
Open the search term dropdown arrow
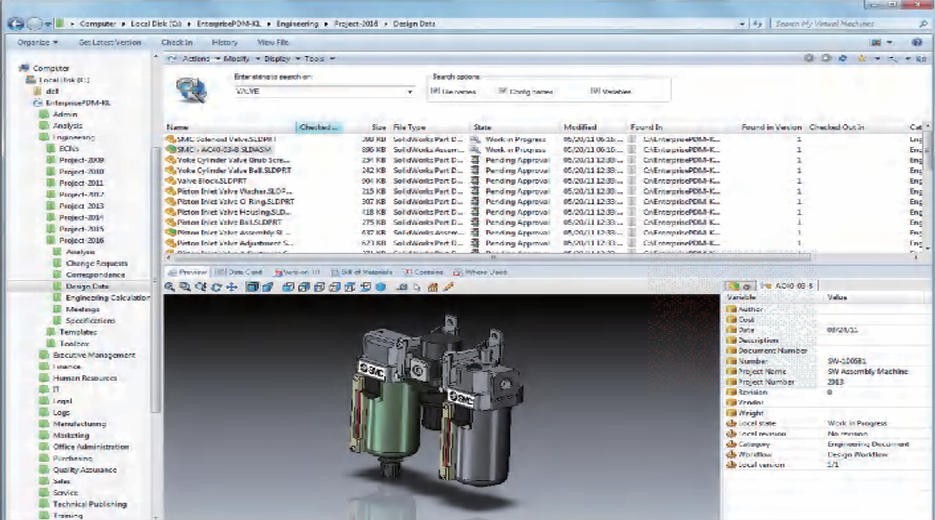click(x=410, y=91)
